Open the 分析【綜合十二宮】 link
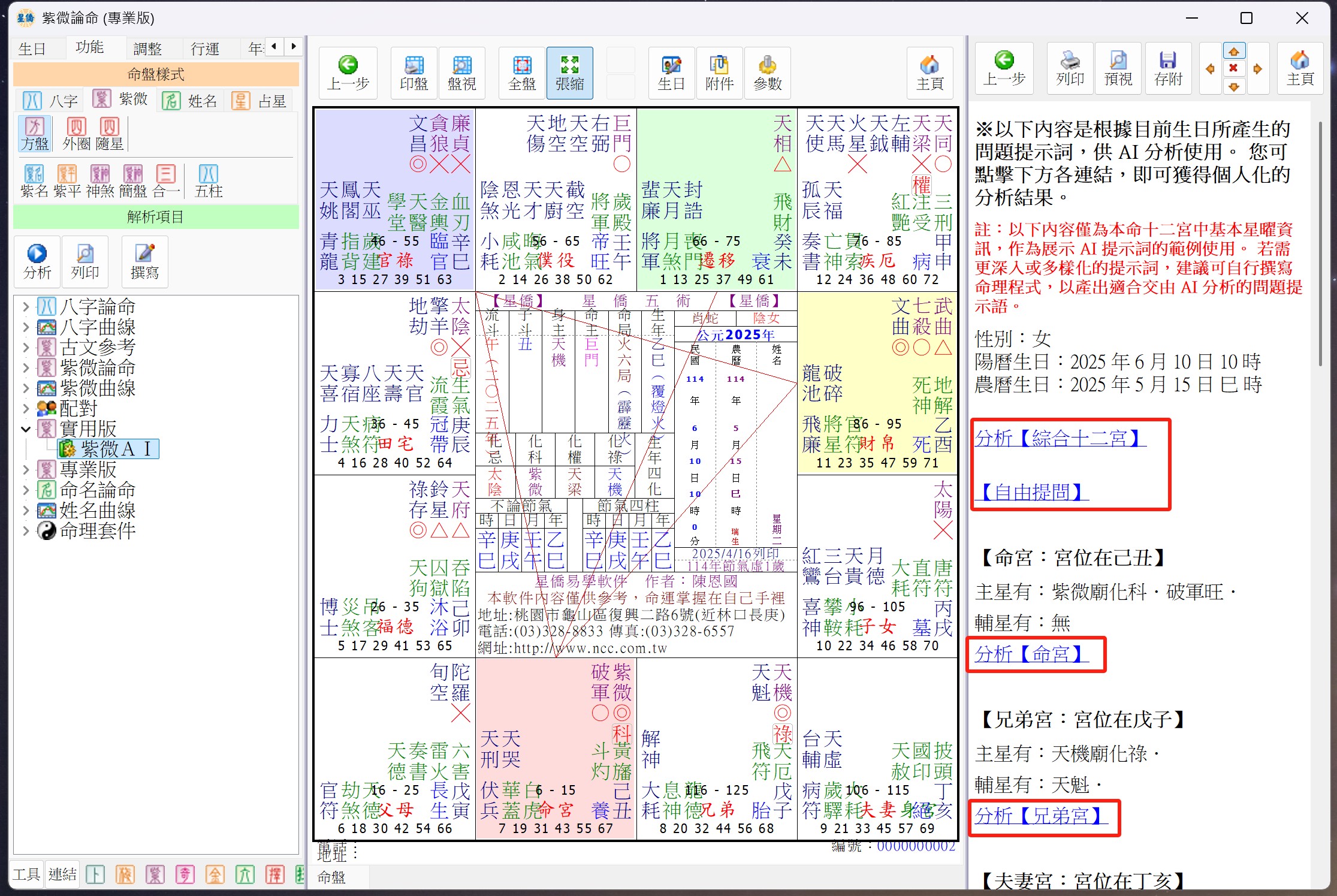Viewport: 1337px width, 896px height. [x=1060, y=438]
